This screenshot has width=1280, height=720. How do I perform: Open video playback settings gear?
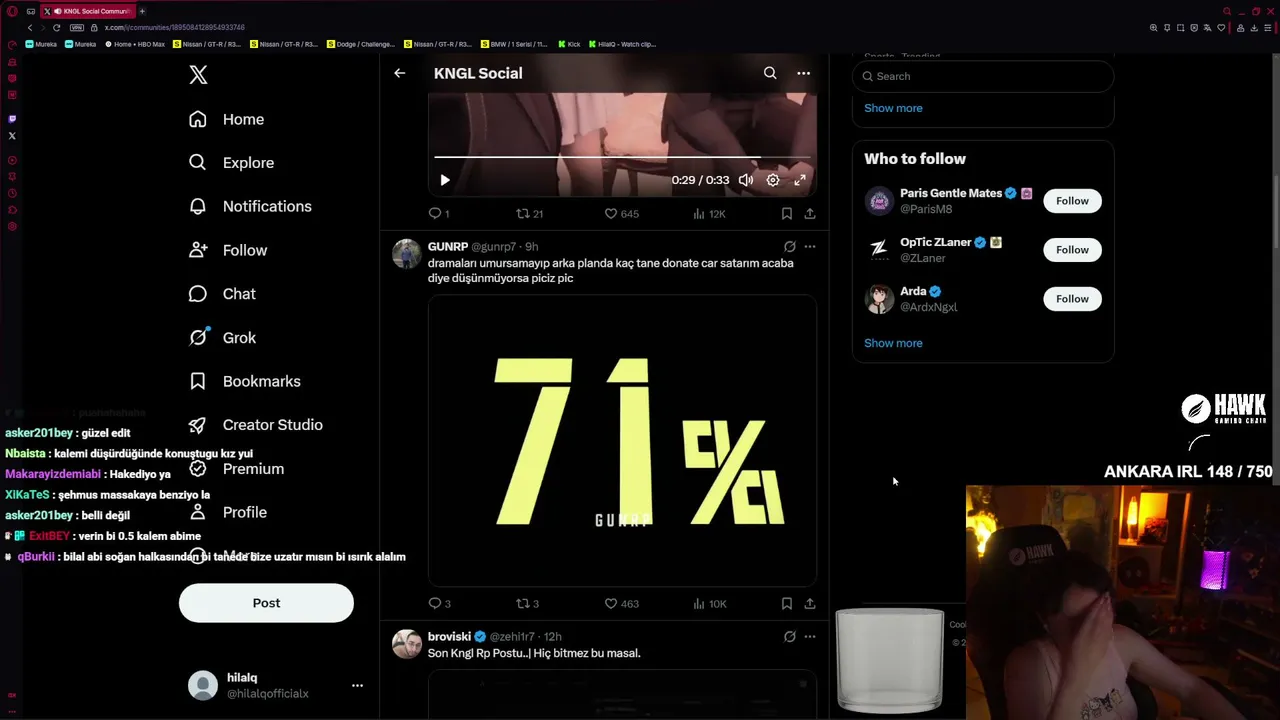tap(773, 180)
